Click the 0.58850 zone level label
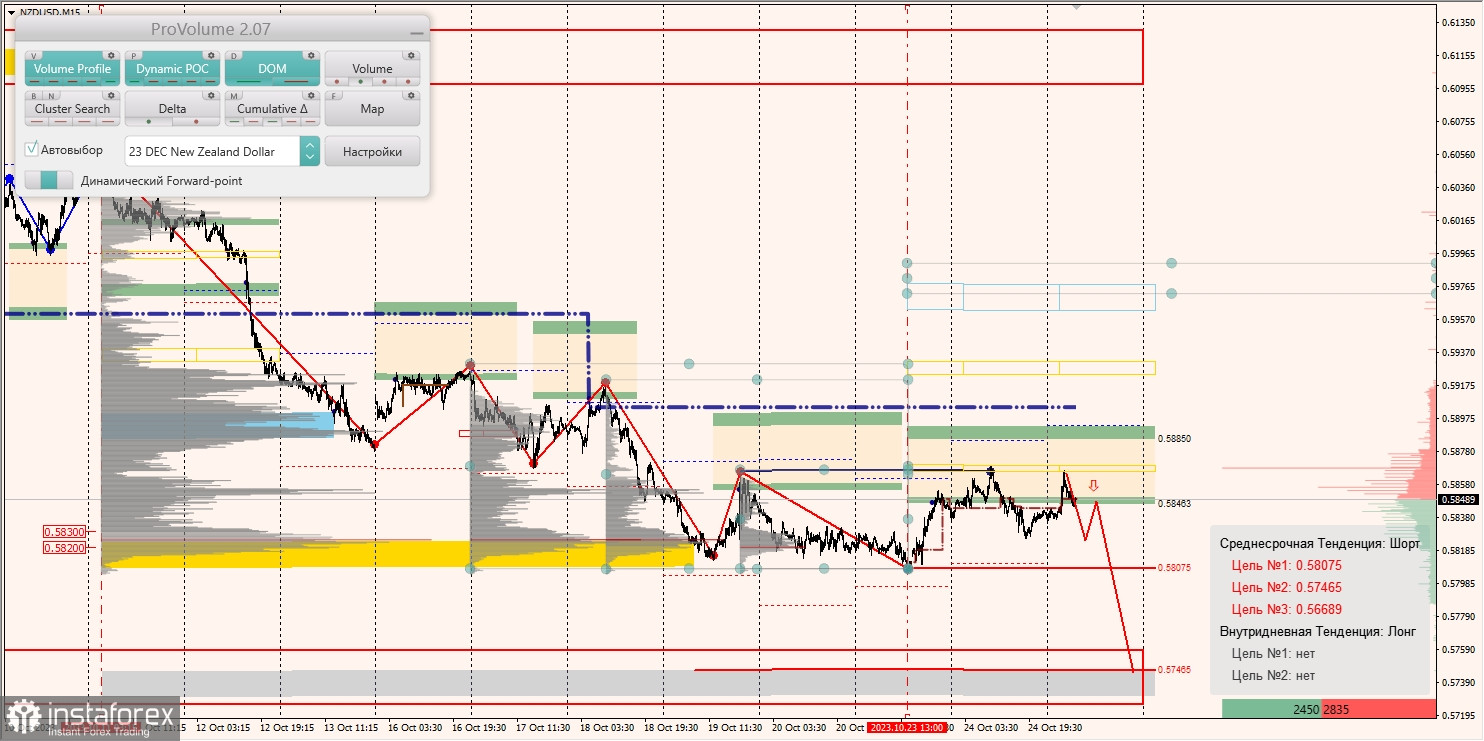Screen dimensions: 1484x741 (1174, 438)
